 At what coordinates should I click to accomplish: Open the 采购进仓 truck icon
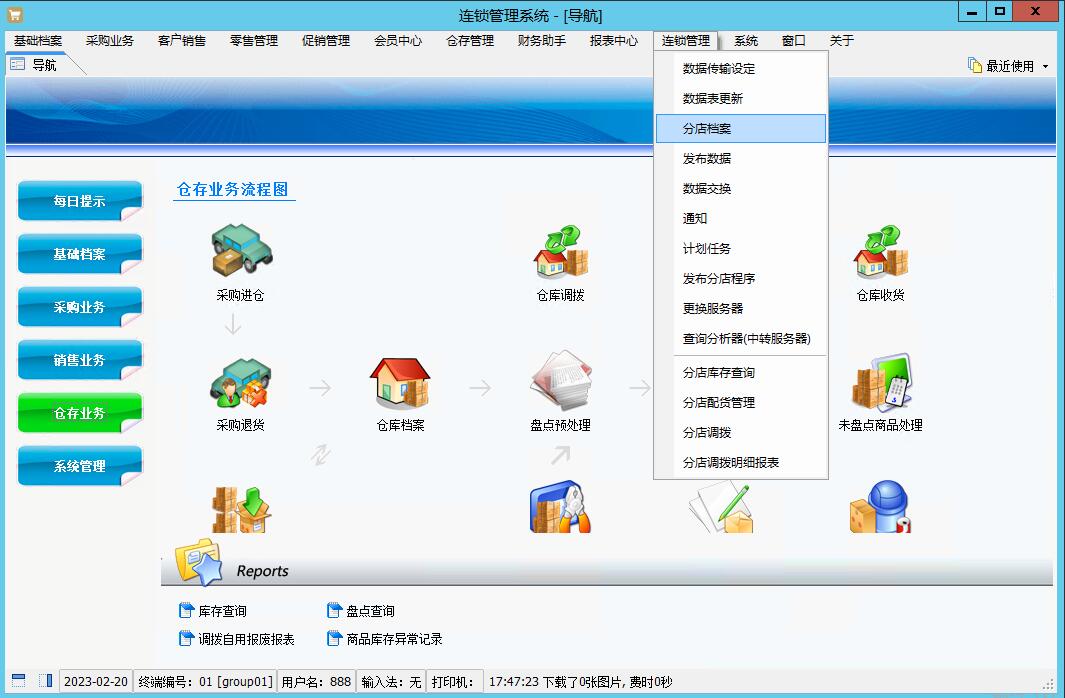click(x=241, y=249)
